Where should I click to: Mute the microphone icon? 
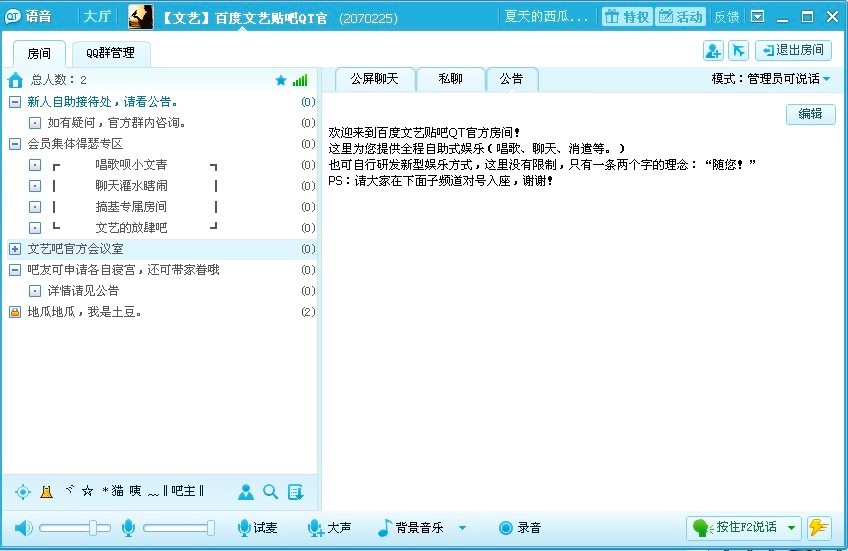click(x=128, y=528)
